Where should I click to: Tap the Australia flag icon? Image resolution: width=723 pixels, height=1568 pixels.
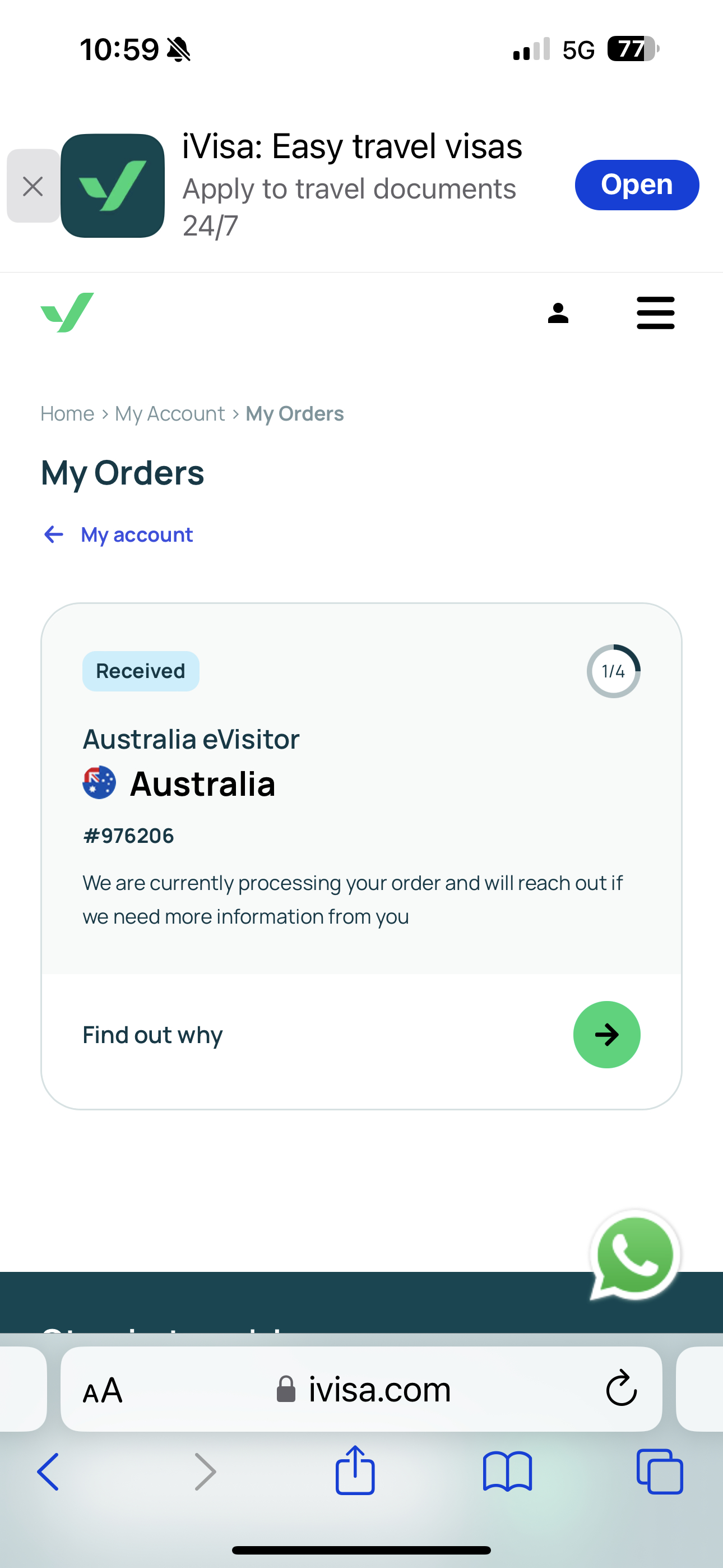click(99, 783)
